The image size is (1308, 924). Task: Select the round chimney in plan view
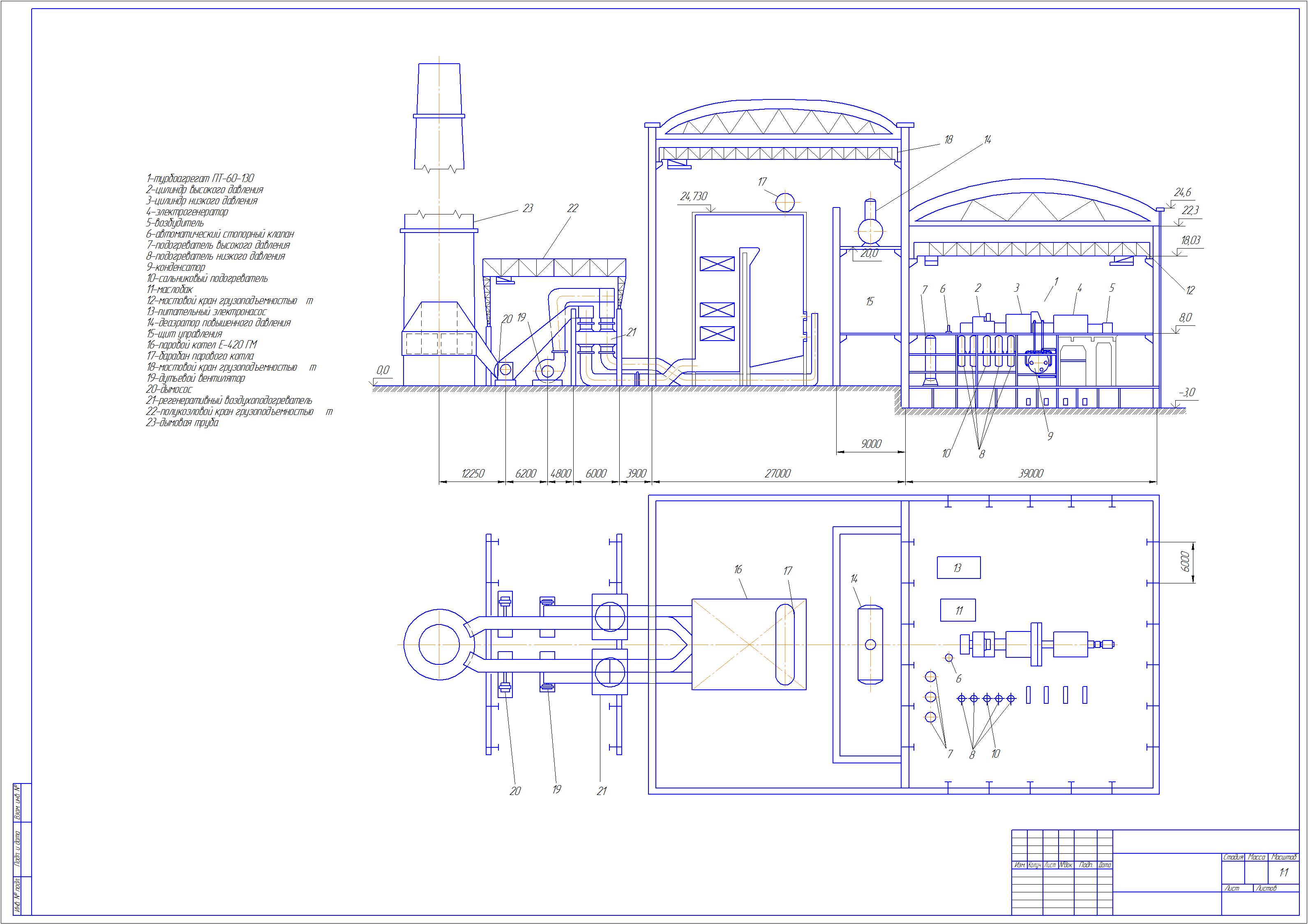coord(438,644)
